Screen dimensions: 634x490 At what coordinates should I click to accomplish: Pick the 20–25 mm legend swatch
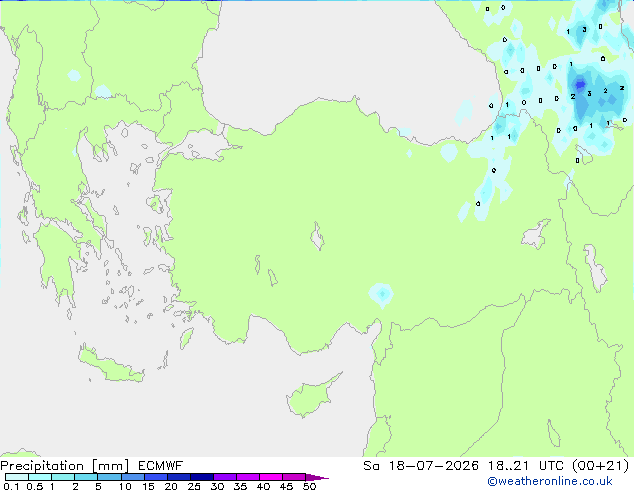click(178, 477)
